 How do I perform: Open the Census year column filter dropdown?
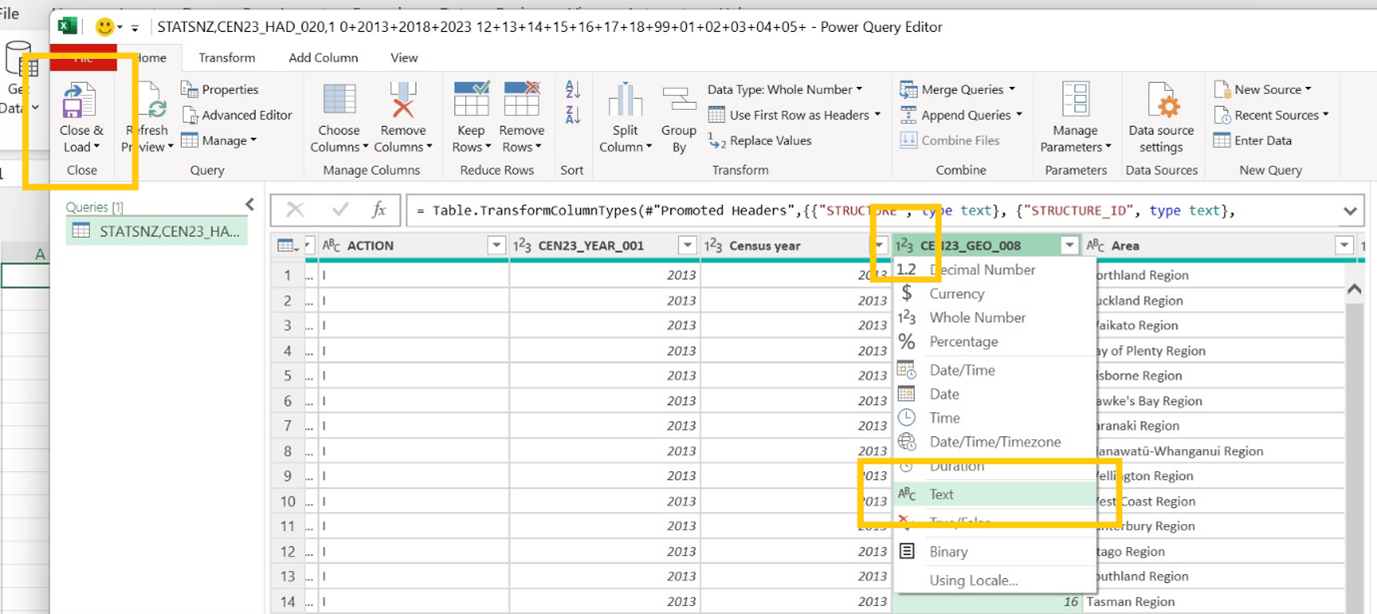880,245
